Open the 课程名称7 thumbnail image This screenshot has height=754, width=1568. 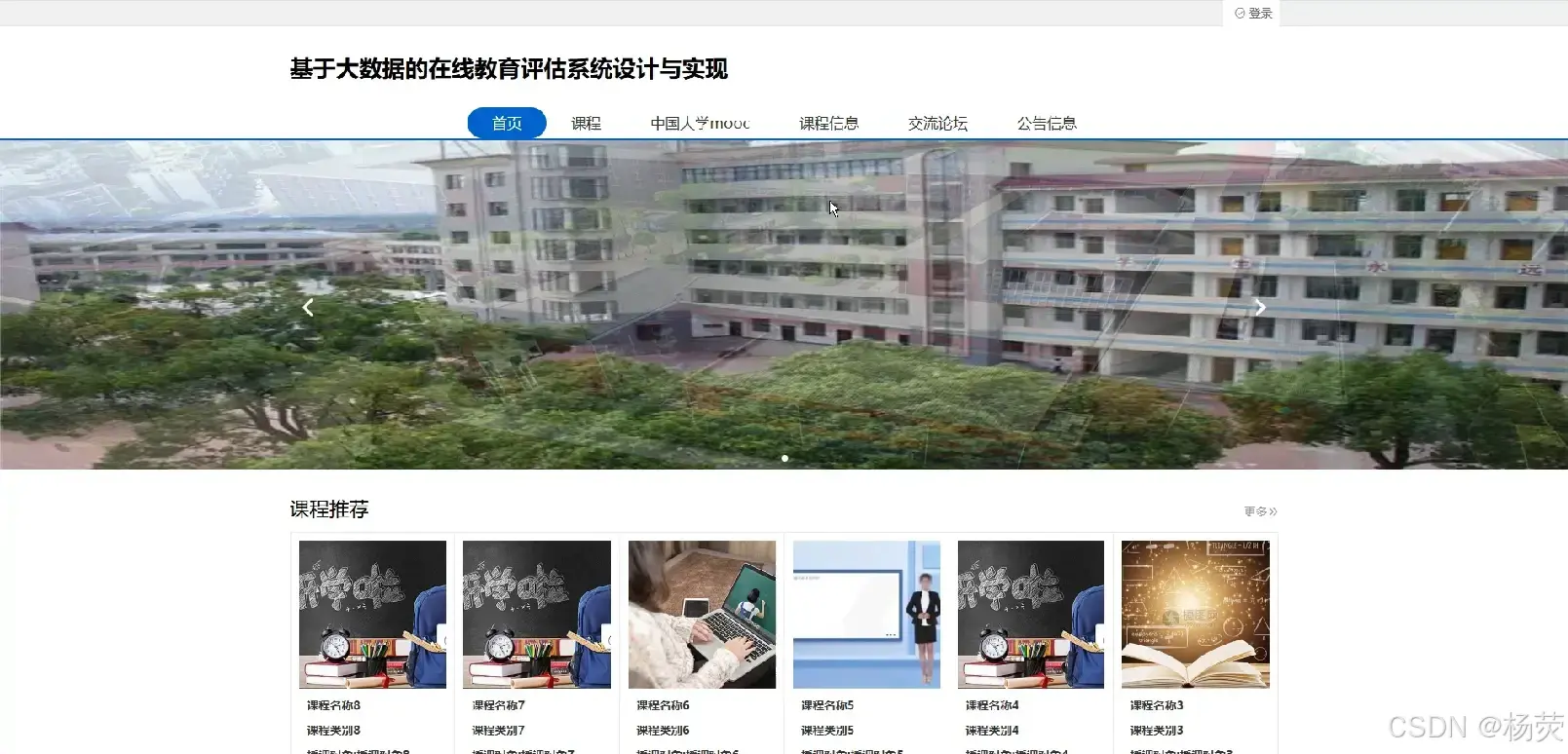point(537,615)
